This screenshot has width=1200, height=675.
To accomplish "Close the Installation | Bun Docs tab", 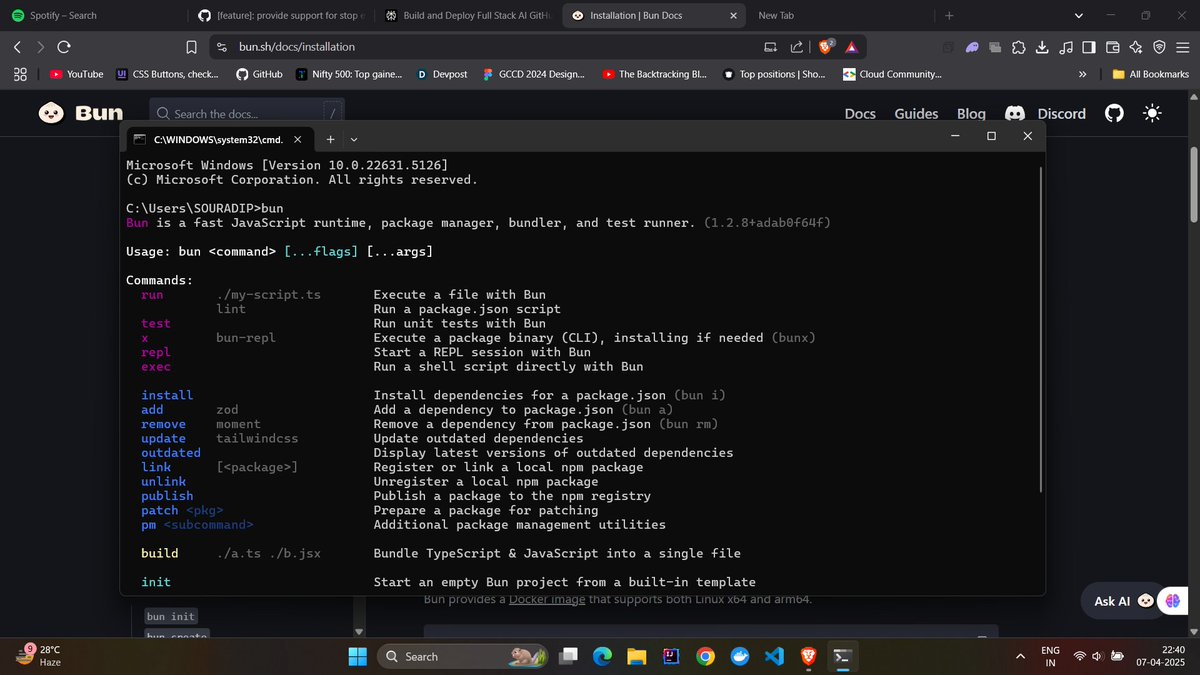I will tap(734, 16).
